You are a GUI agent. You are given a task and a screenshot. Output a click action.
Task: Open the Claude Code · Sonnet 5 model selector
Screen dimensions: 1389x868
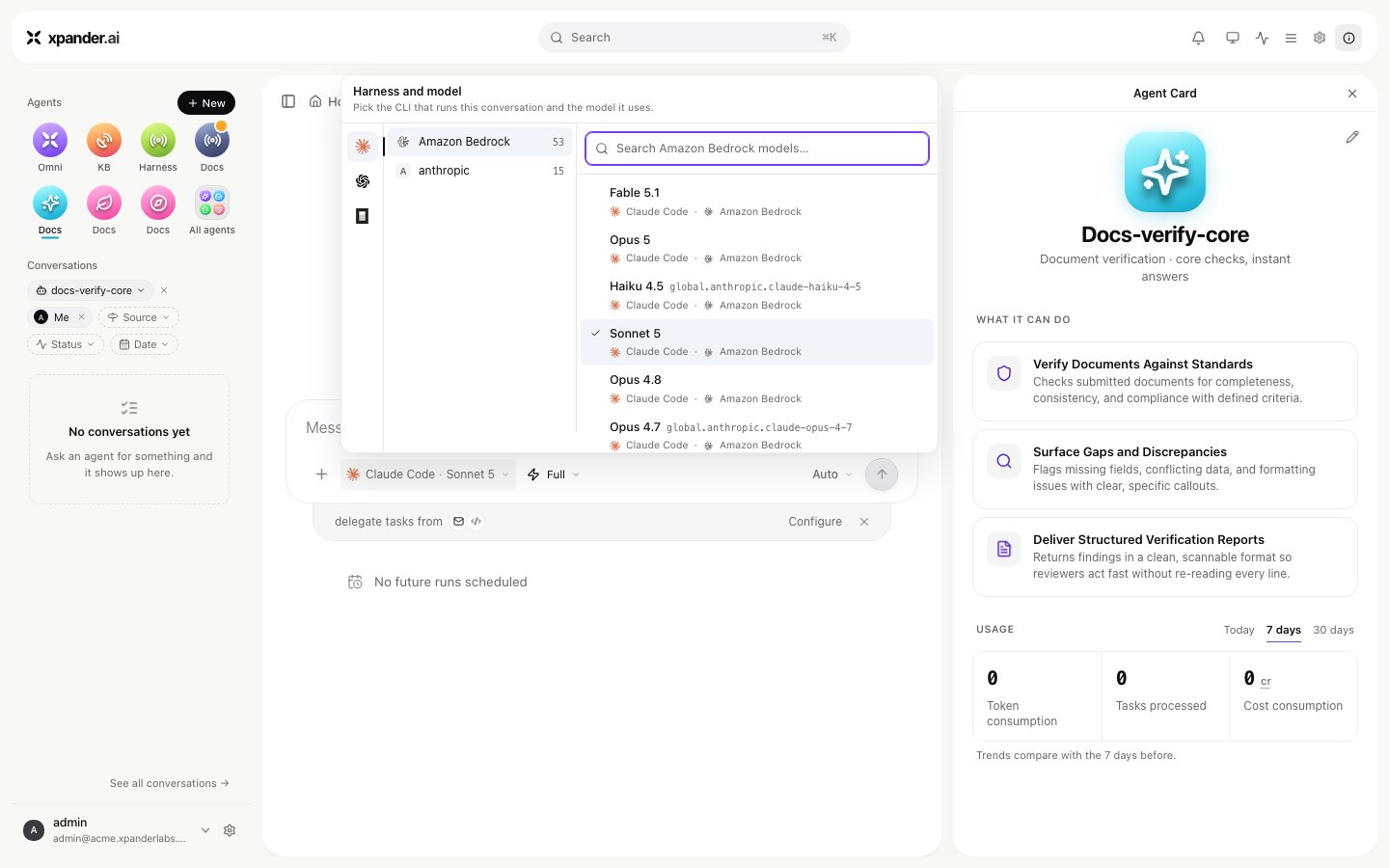point(428,475)
